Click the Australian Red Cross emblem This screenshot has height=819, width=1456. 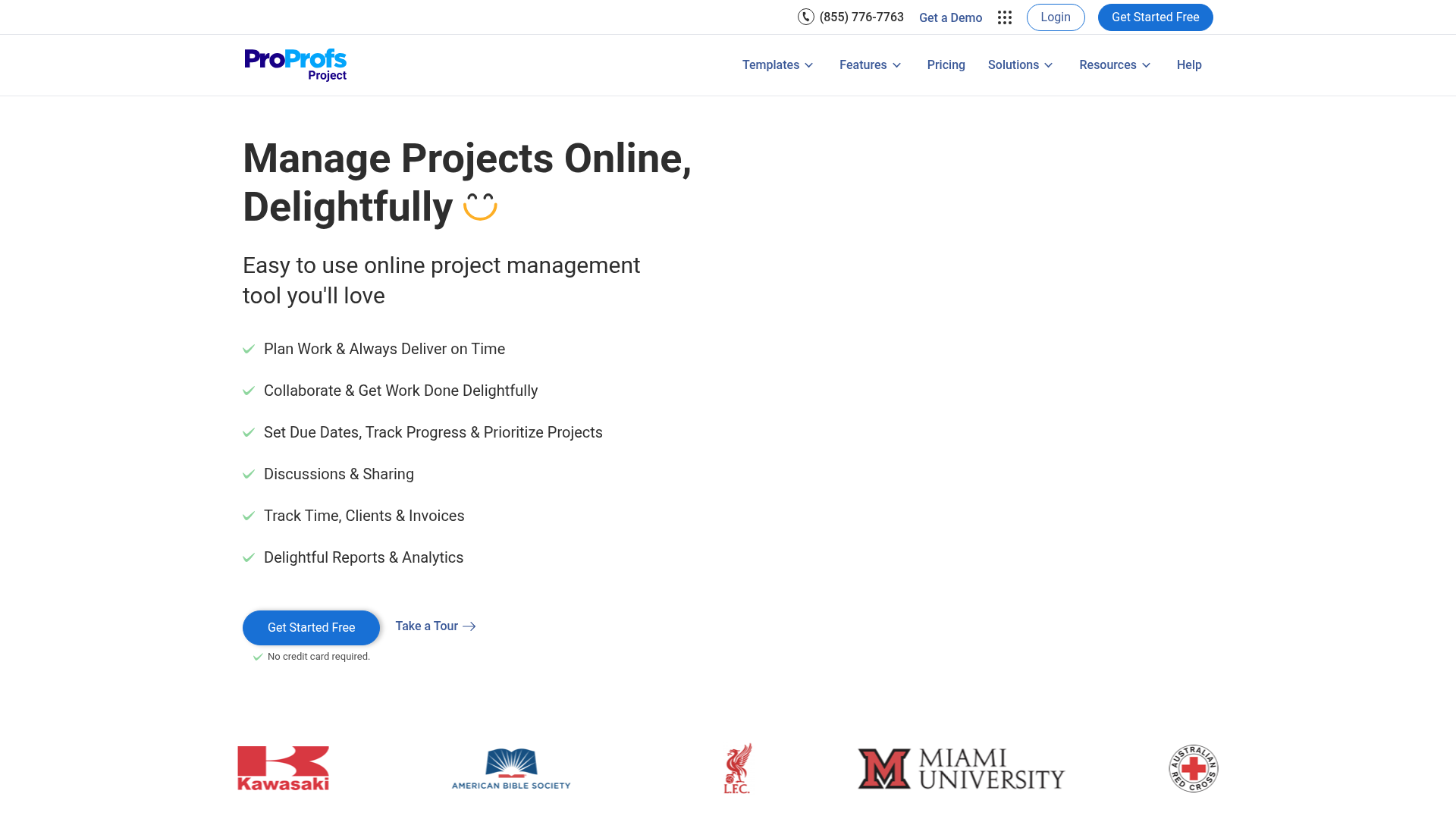(x=1193, y=767)
